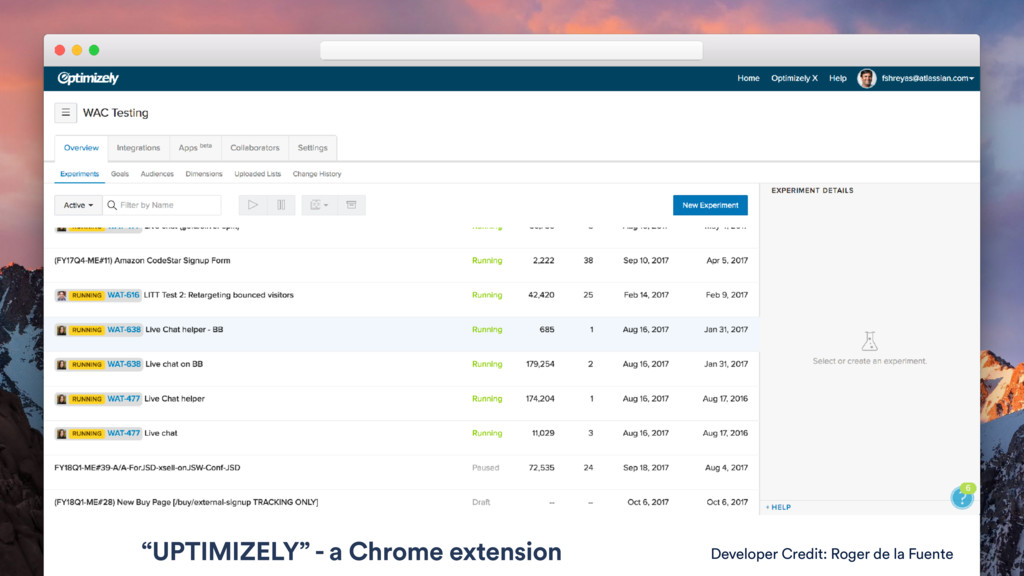
Task: Select the New Buy Page TRACKING ONLY experiment
Action: tap(186, 503)
